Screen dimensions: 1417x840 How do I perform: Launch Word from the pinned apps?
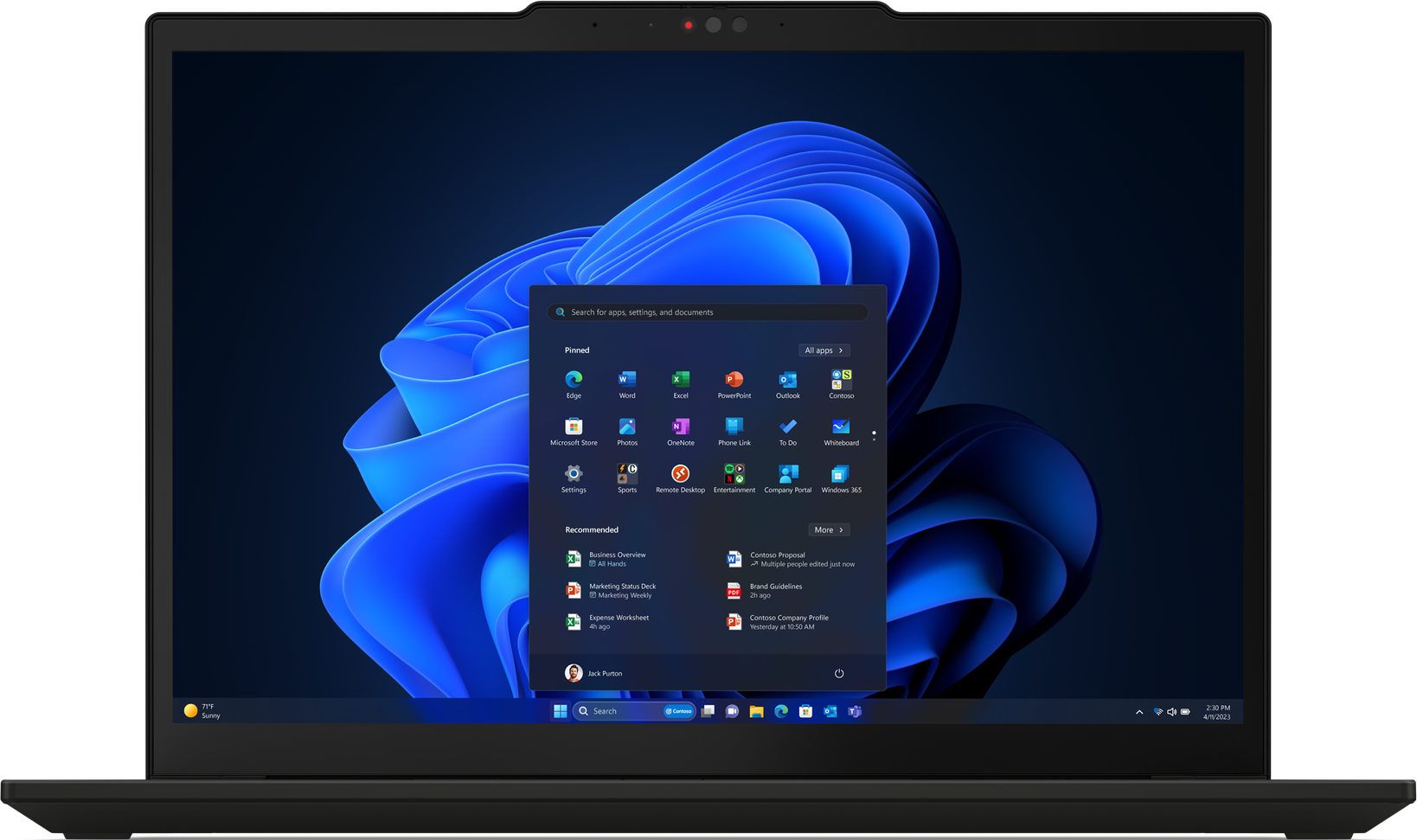tap(627, 384)
